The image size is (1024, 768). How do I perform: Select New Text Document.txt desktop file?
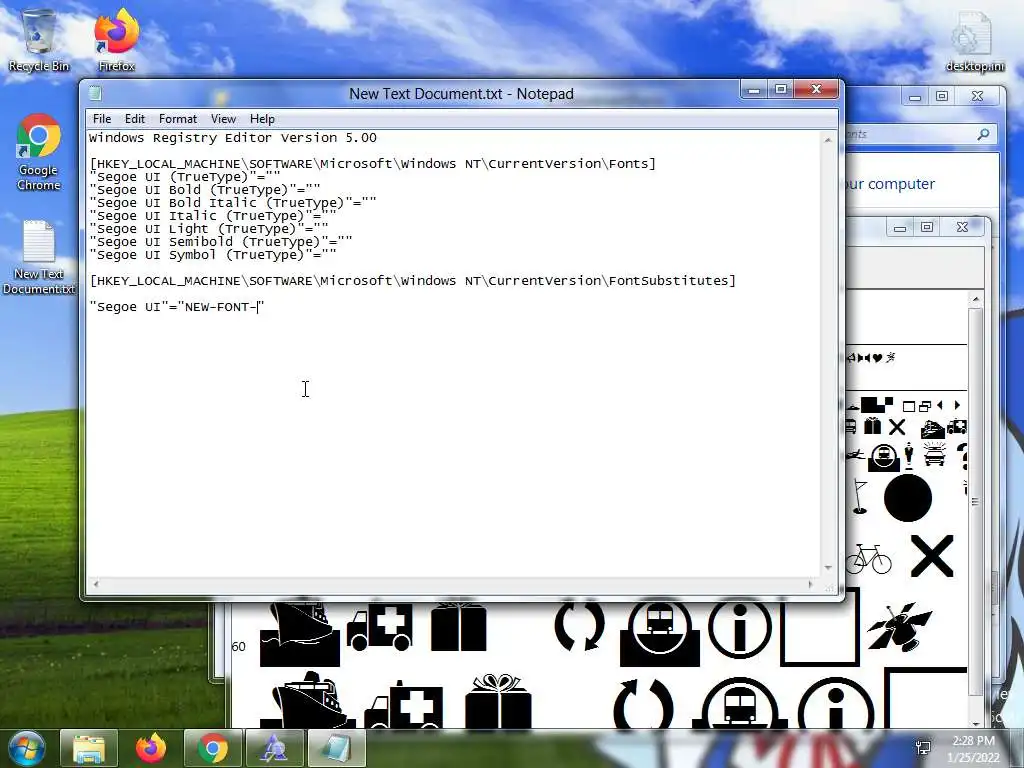39,257
